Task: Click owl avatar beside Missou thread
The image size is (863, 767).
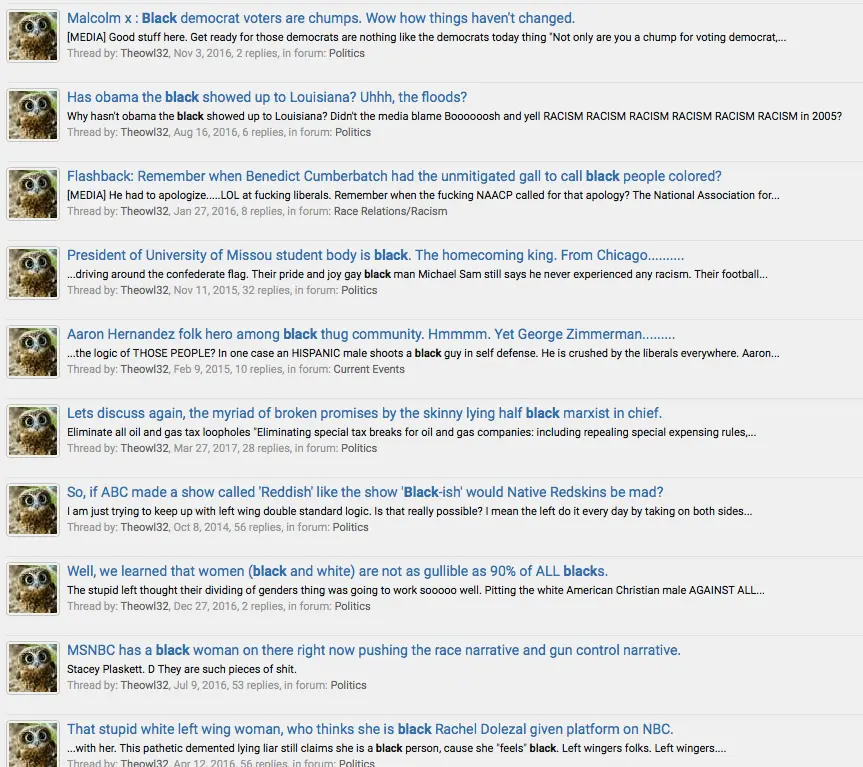Action: coord(33,273)
